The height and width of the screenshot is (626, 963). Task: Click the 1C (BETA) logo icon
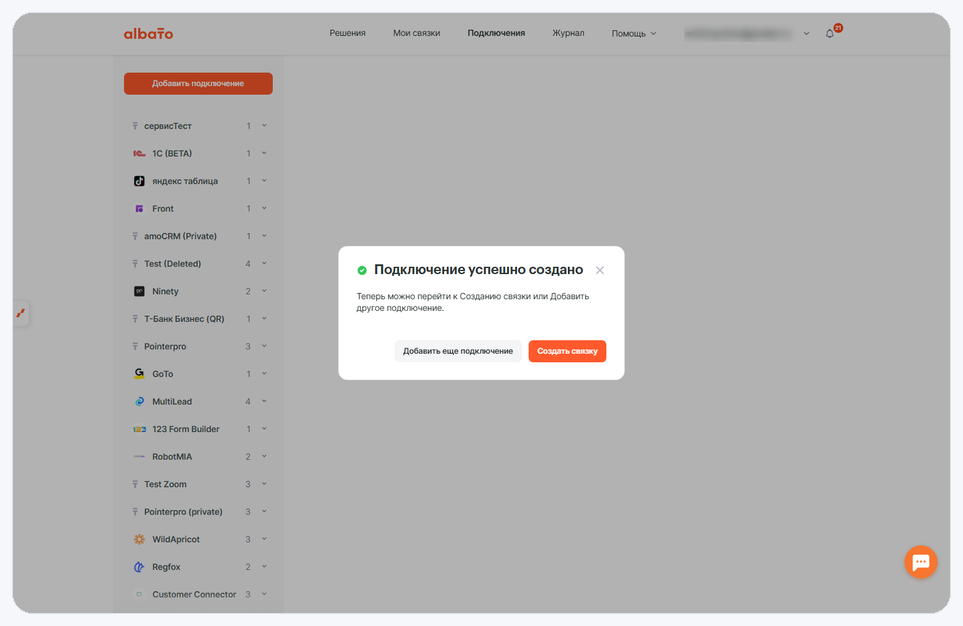coord(139,154)
